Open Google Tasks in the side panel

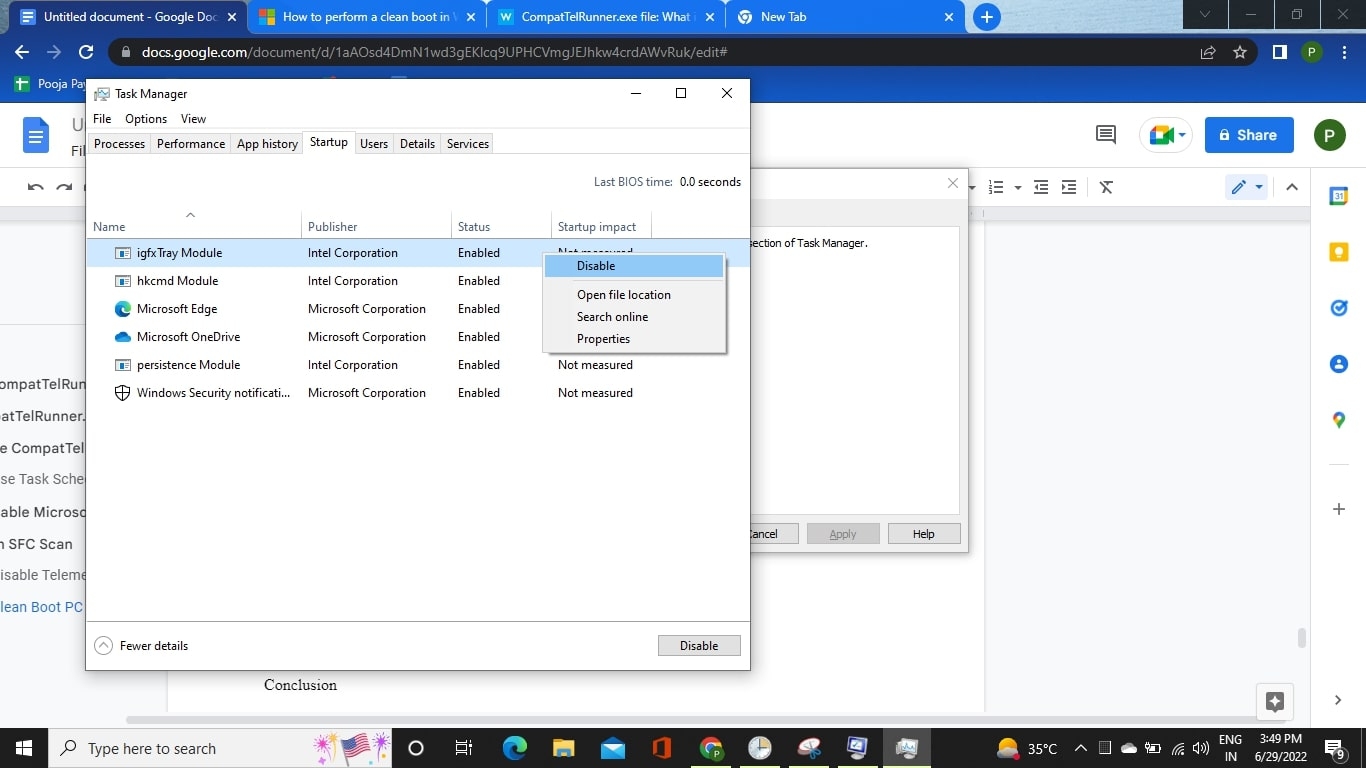coord(1339,308)
